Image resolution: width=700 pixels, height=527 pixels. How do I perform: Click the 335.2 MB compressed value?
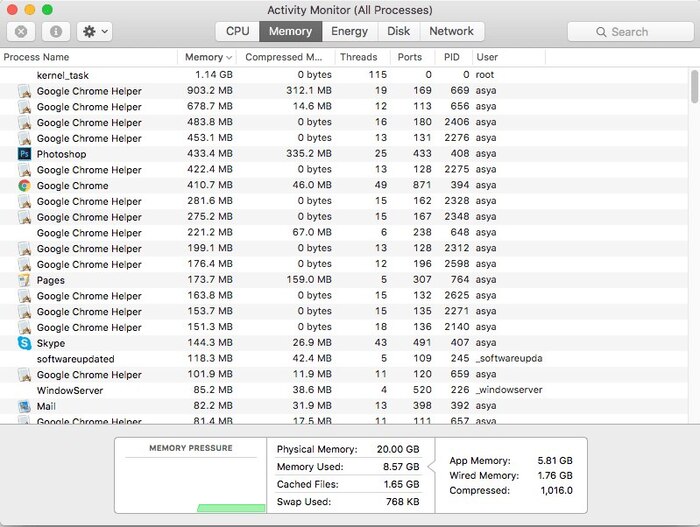[x=309, y=154]
